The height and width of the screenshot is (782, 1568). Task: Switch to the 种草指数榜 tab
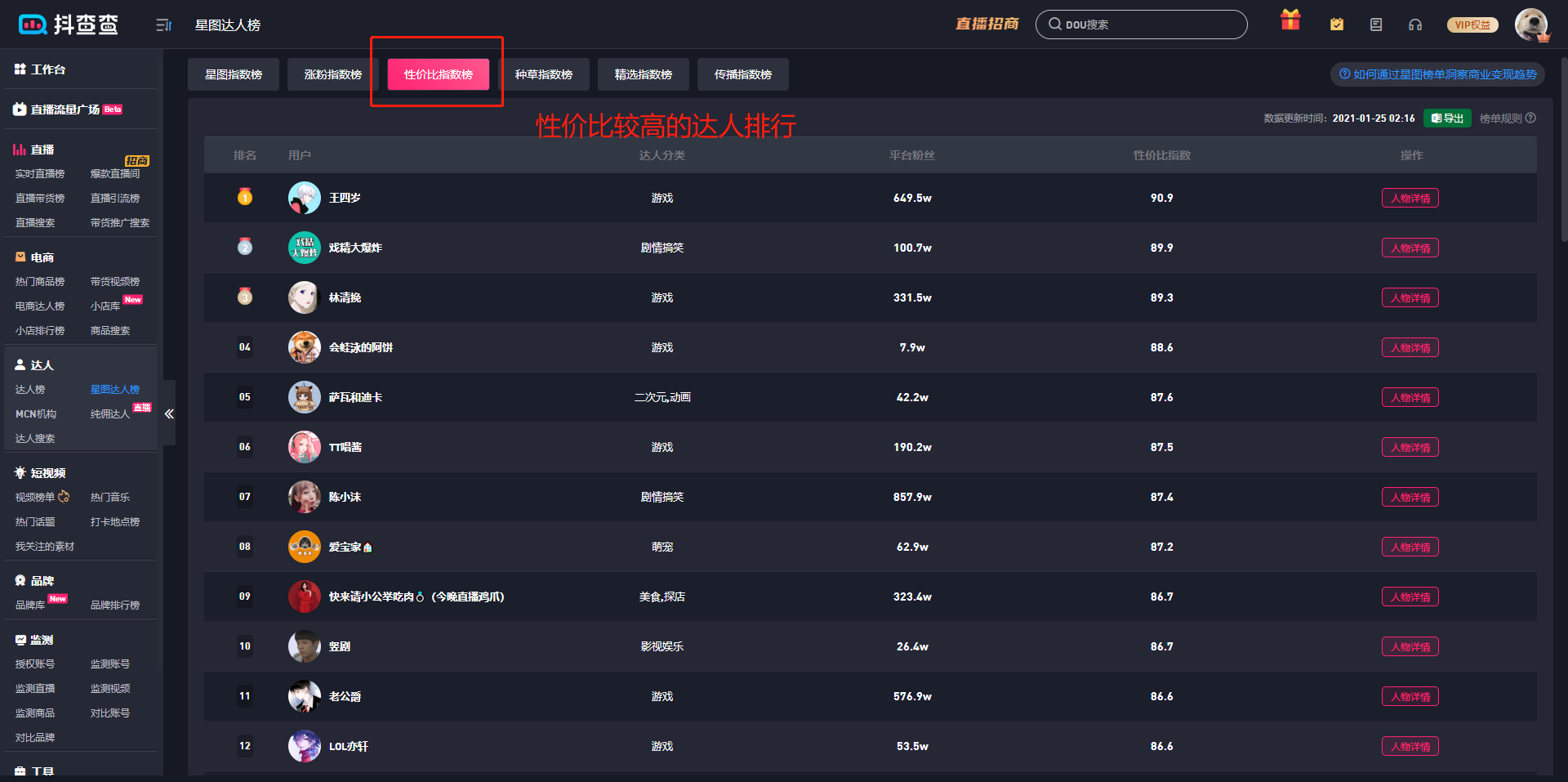(x=543, y=74)
